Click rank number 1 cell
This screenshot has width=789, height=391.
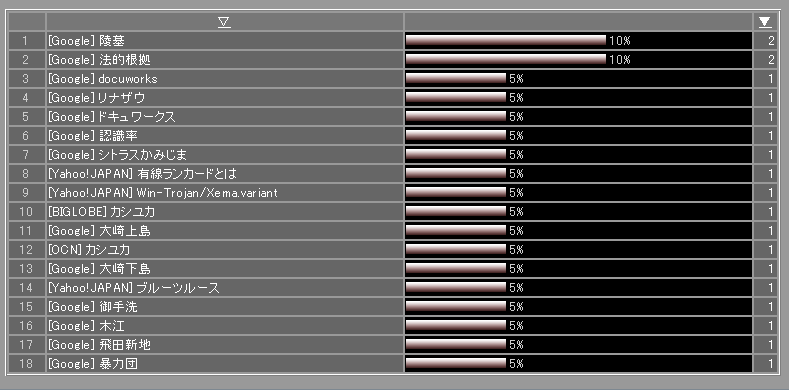(x=27, y=41)
